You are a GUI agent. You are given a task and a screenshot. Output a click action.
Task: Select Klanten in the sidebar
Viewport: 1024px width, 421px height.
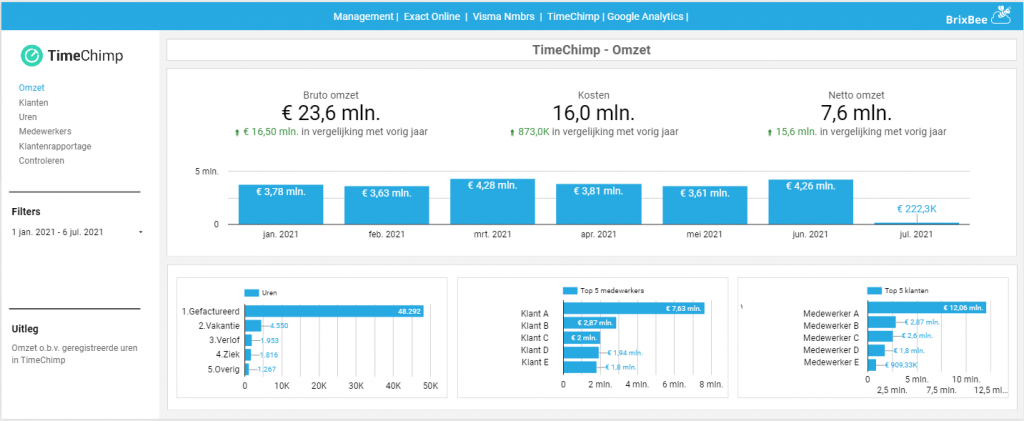pos(33,102)
